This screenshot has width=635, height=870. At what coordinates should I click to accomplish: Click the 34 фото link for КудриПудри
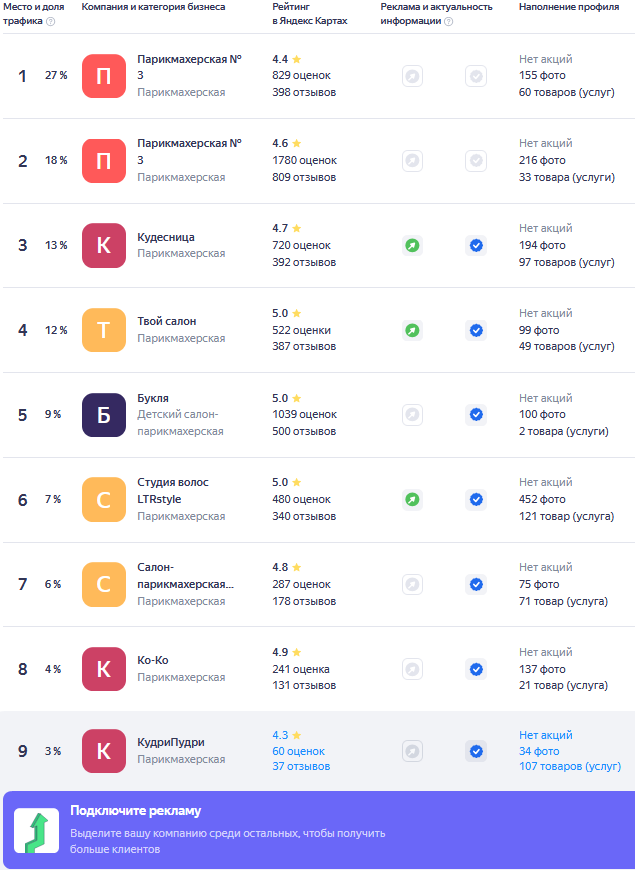539,751
